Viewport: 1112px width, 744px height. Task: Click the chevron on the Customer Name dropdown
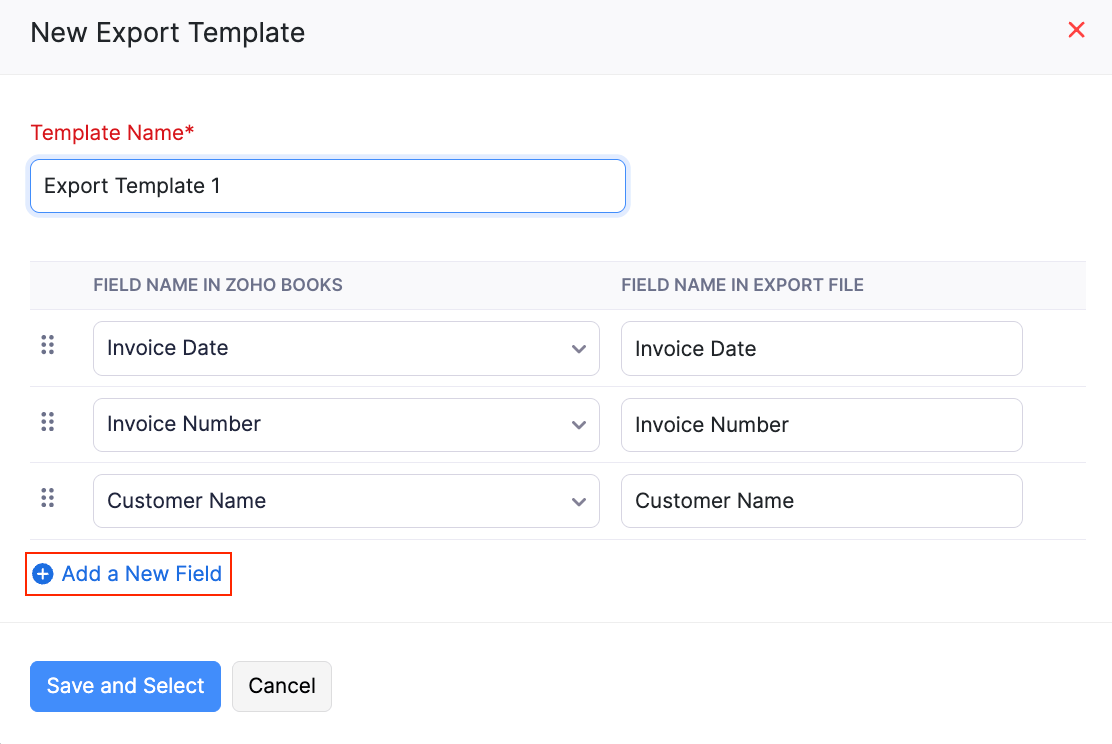point(578,501)
